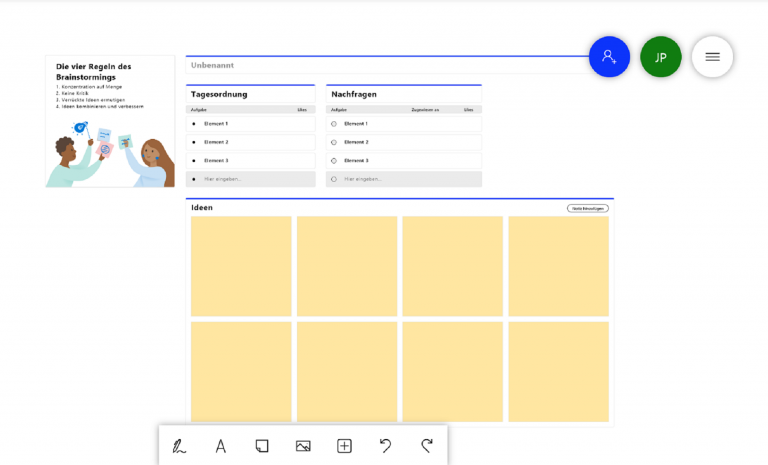Add a sticky note from the toolbar
Viewport: 768px width, 465px height.
click(262, 446)
